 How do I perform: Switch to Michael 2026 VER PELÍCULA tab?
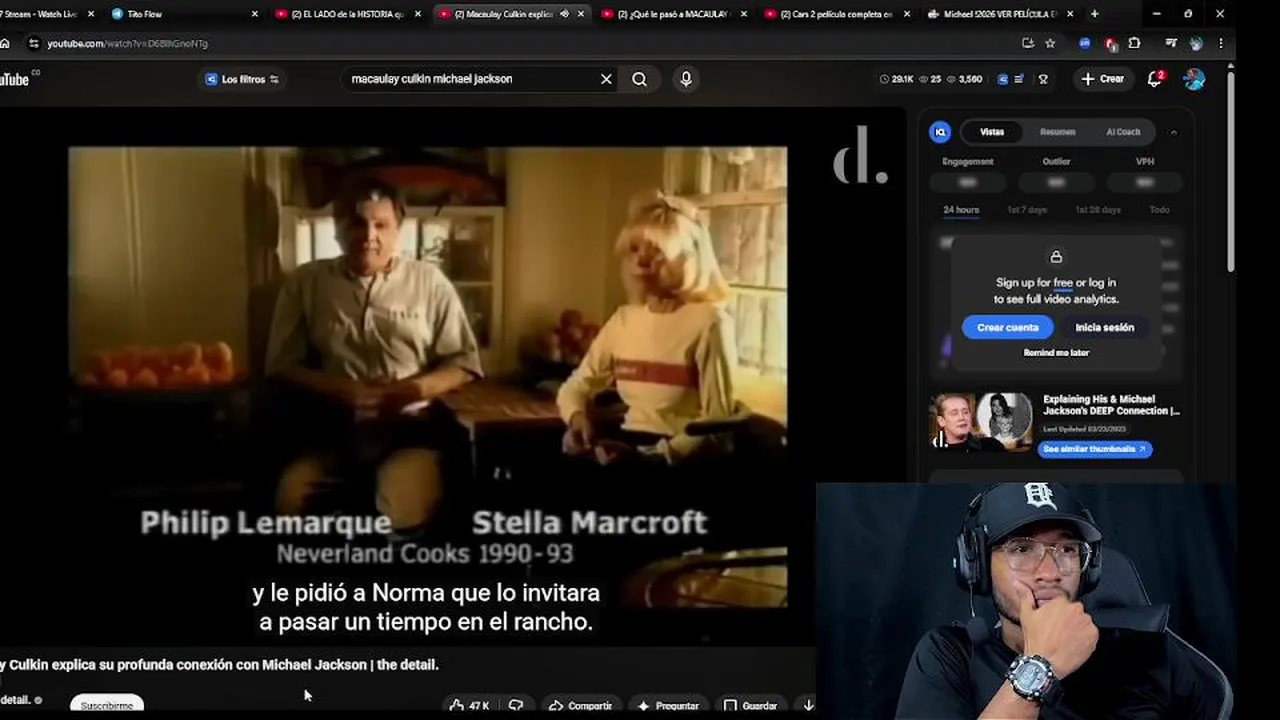pos(998,14)
